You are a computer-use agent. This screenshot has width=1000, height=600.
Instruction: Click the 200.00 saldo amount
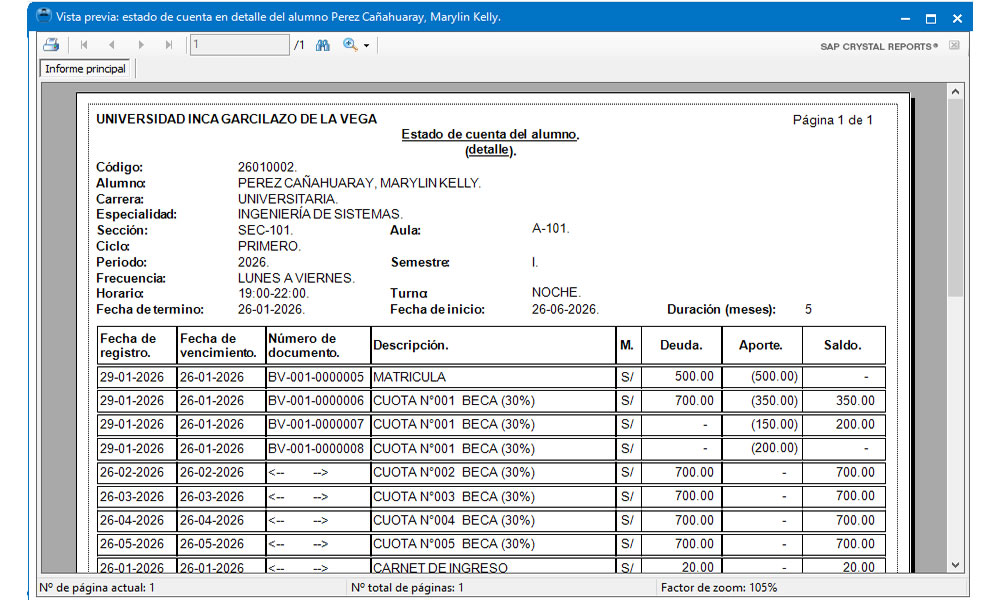pyautogui.click(x=855, y=424)
